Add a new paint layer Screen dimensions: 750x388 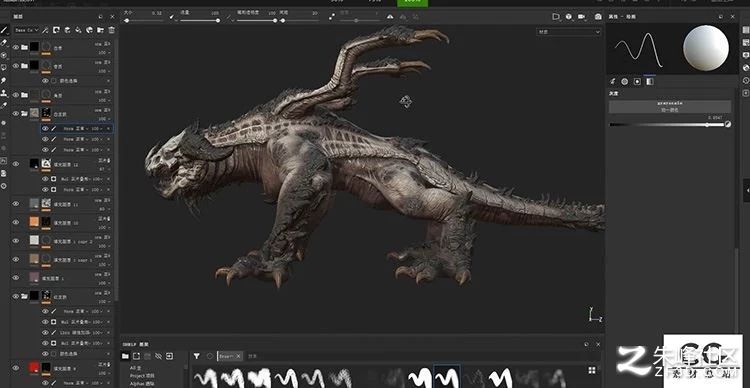point(67,30)
